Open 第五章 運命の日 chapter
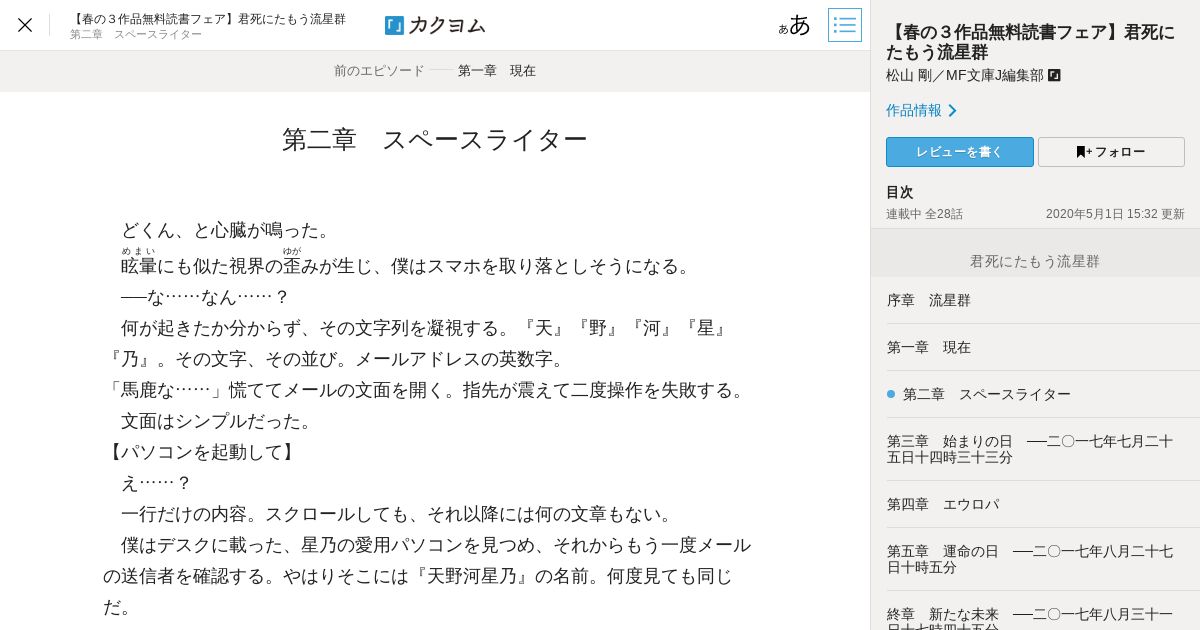The width and height of the screenshot is (1200, 630). point(1036,559)
